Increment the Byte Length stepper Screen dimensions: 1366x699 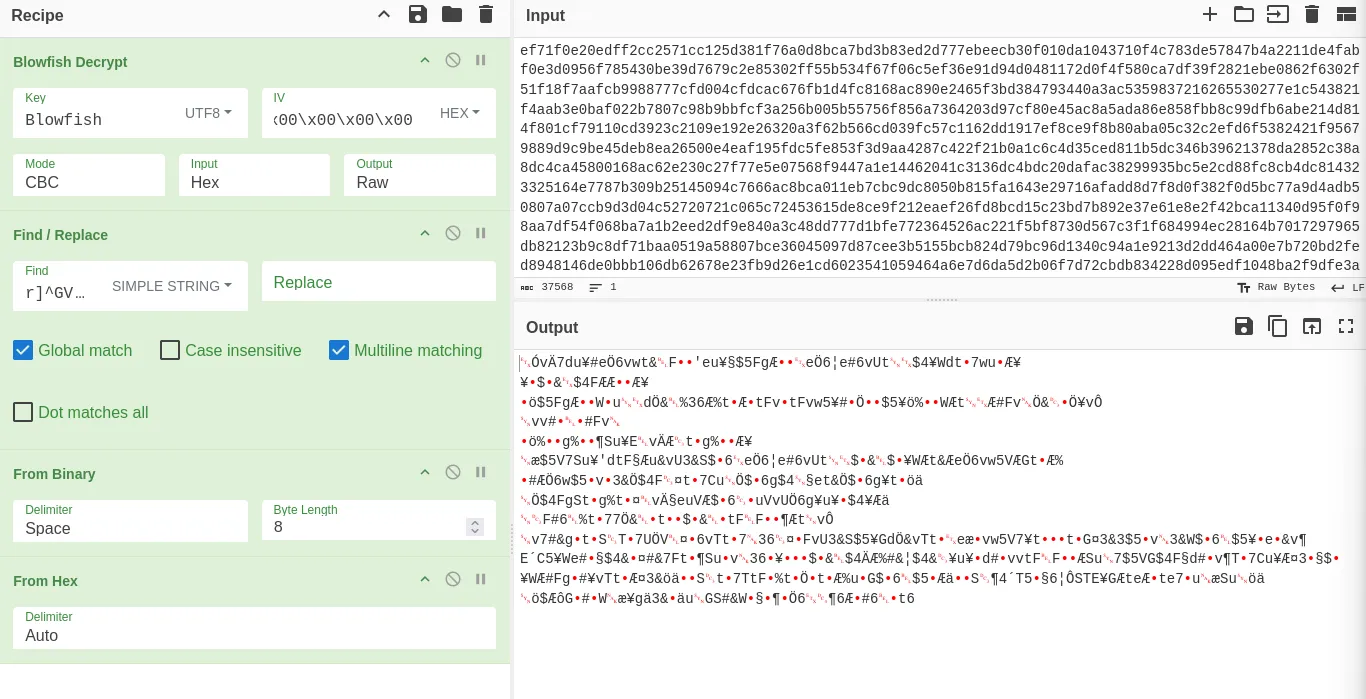coord(475,522)
